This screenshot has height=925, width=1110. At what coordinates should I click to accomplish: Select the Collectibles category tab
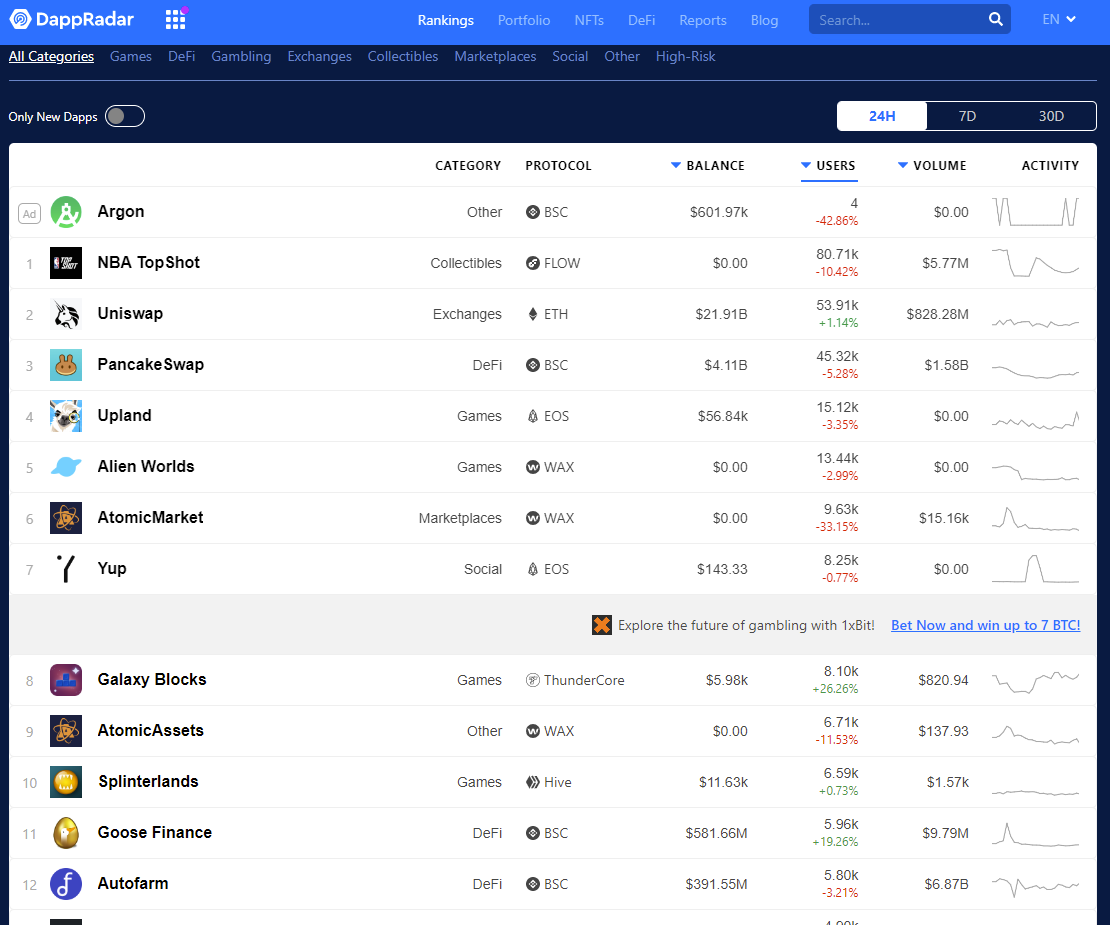click(x=403, y=57)
